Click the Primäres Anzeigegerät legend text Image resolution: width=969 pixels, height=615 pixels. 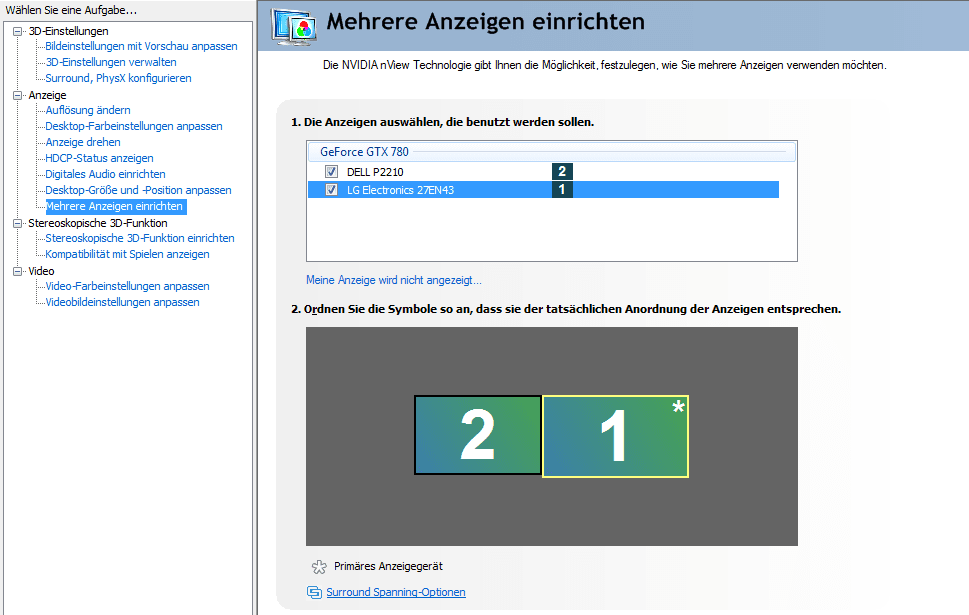[388, 566]
